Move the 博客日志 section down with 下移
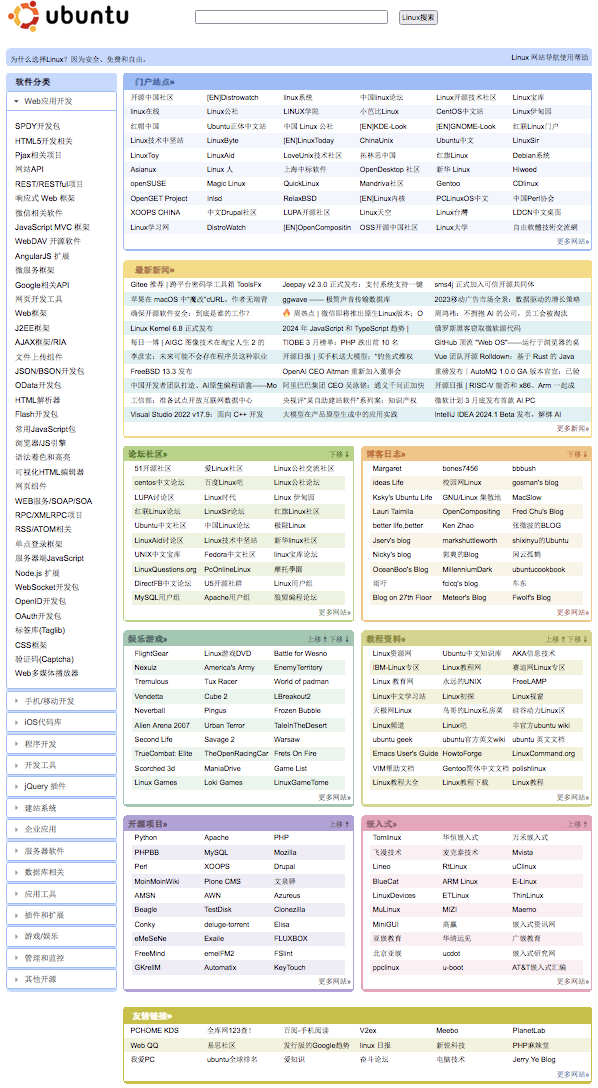 (x=577, y=454)
